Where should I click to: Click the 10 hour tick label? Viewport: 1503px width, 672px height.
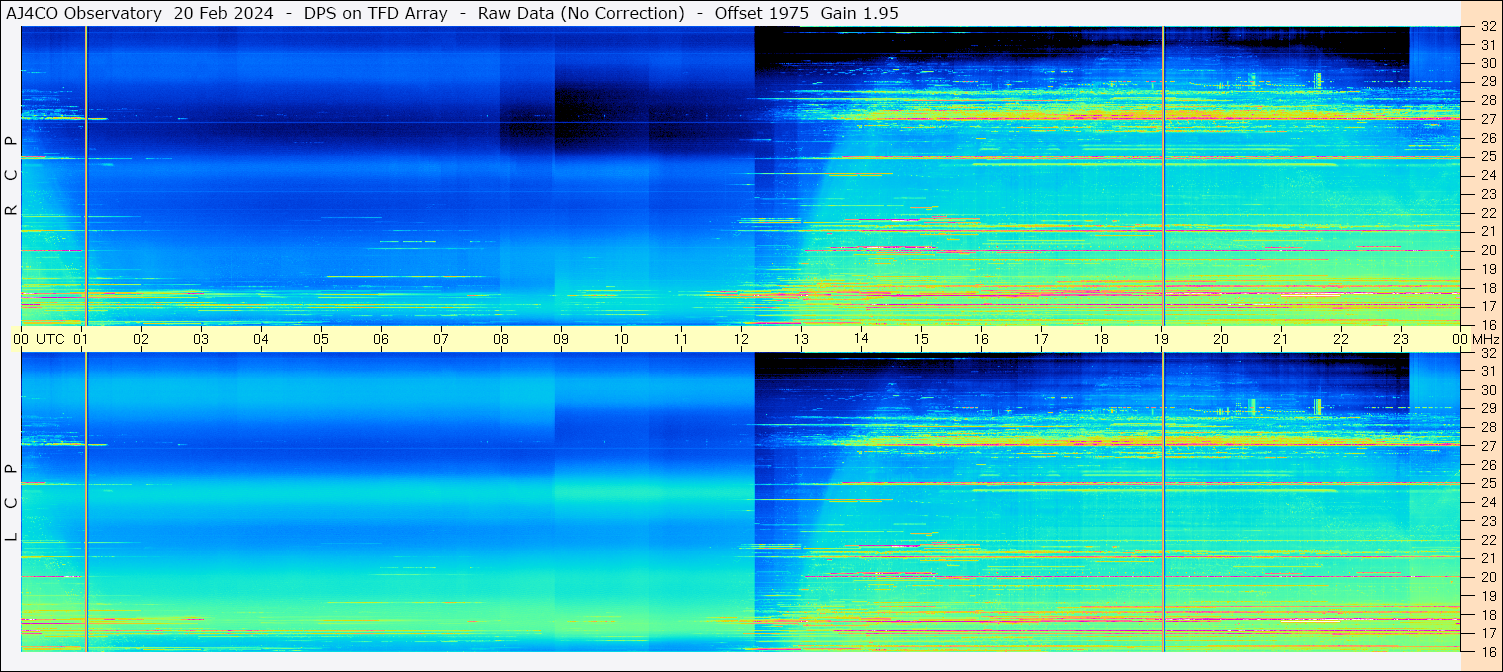pos(621,339)
